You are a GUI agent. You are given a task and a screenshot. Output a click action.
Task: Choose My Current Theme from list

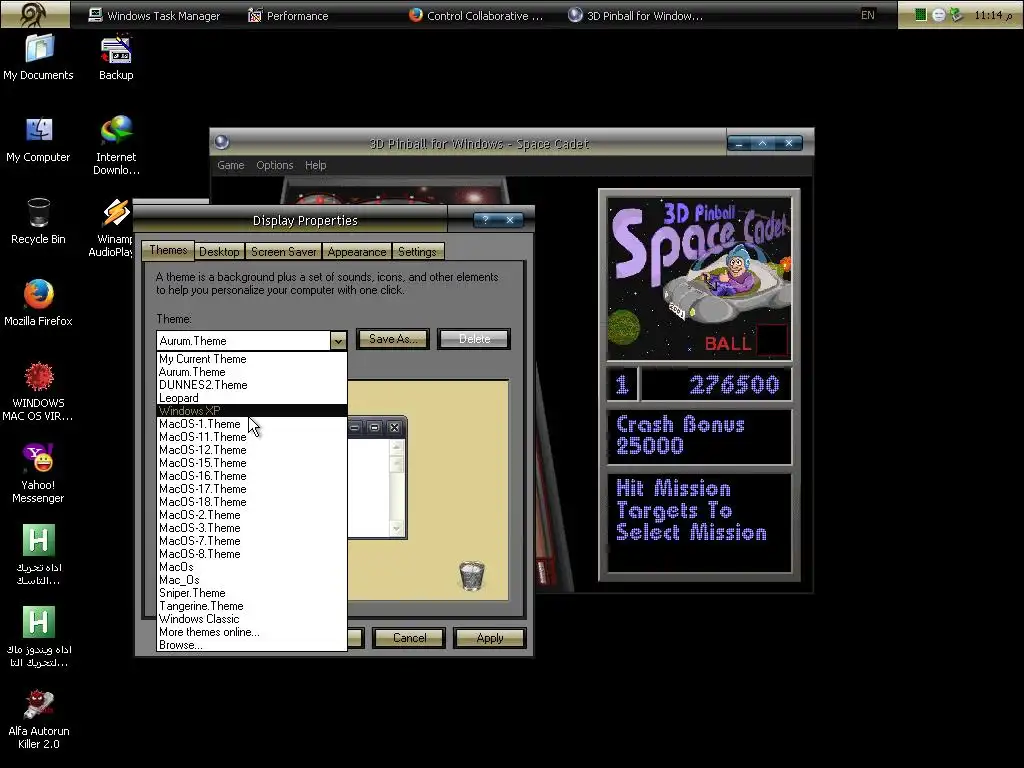pos(252,359)
